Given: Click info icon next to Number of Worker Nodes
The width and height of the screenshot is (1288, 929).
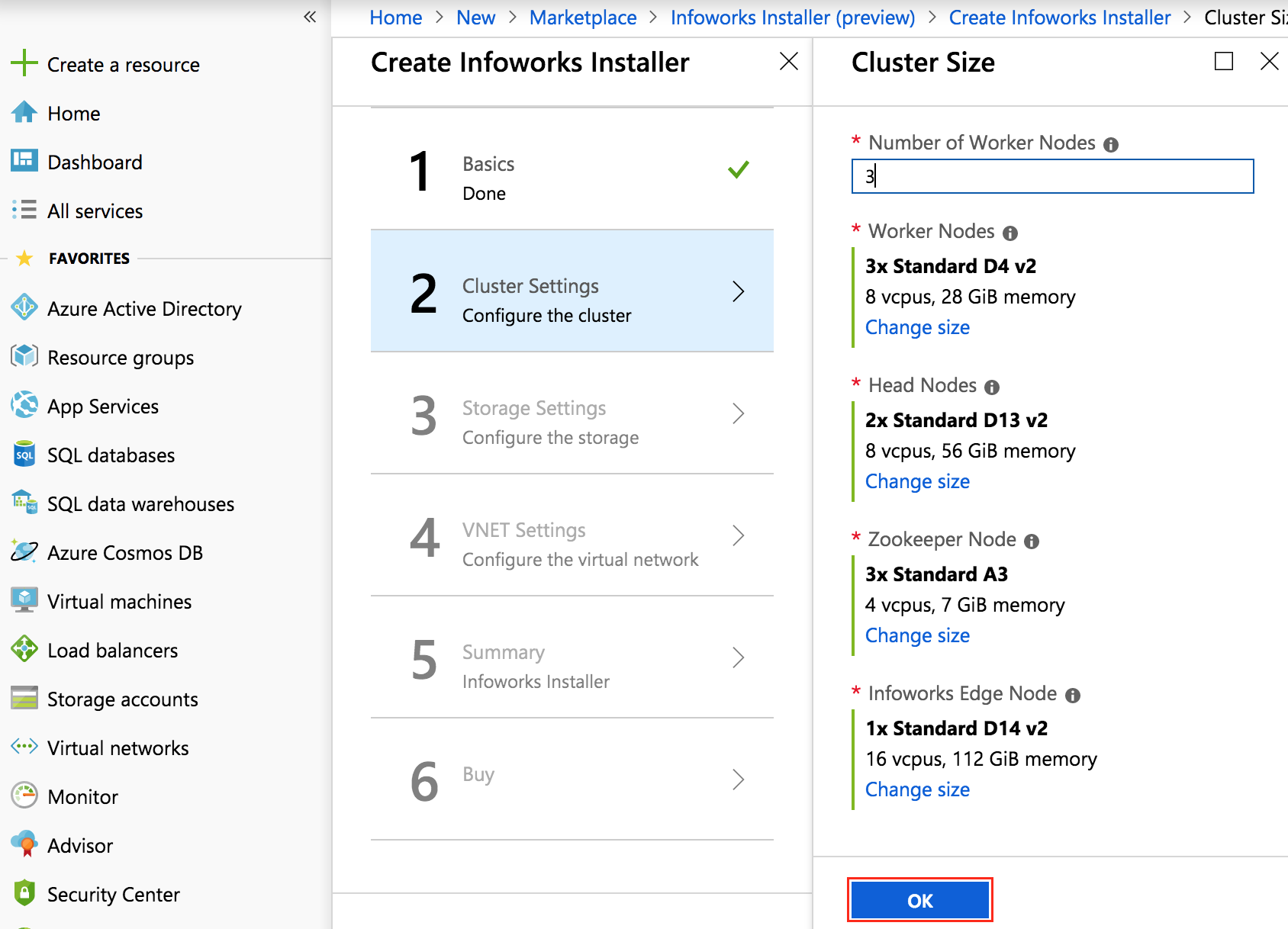Looking at the screenshot, I should click(1111, 145).
